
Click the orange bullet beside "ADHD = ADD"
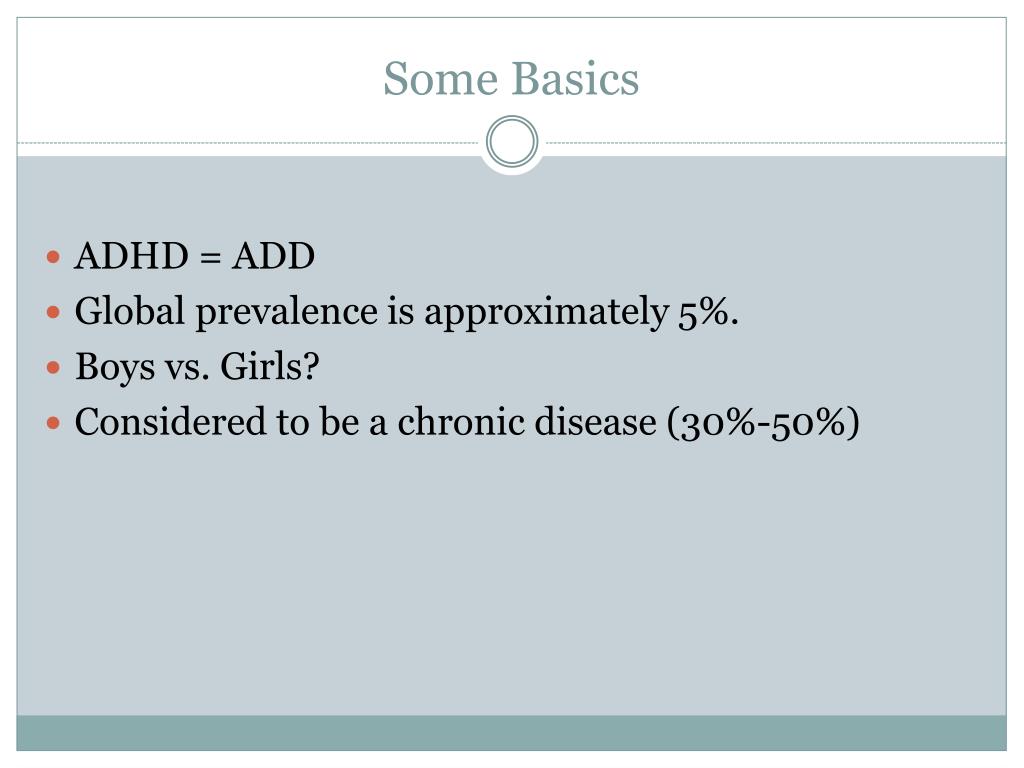[x=54, y=257]
